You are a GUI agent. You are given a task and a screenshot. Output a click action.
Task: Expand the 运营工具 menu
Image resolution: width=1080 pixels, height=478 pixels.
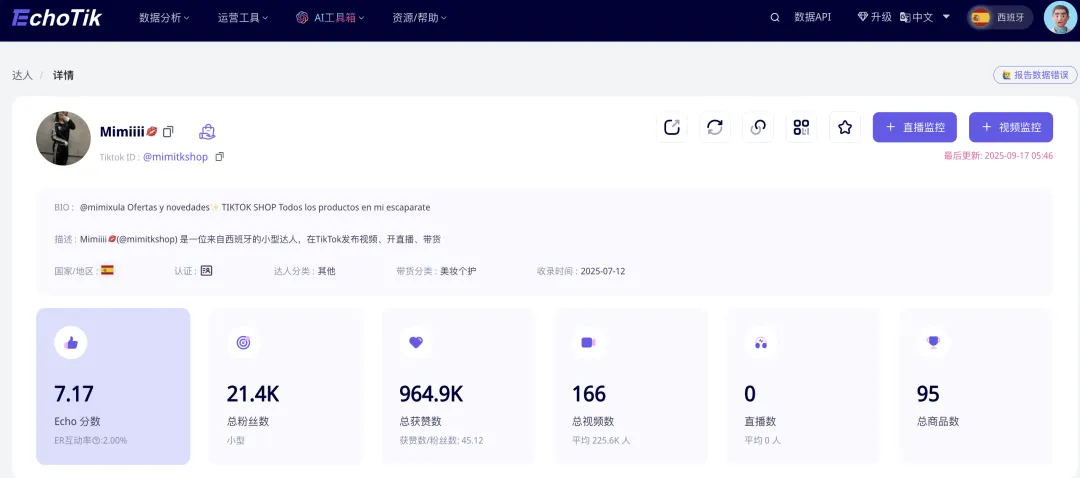[243, 18]
